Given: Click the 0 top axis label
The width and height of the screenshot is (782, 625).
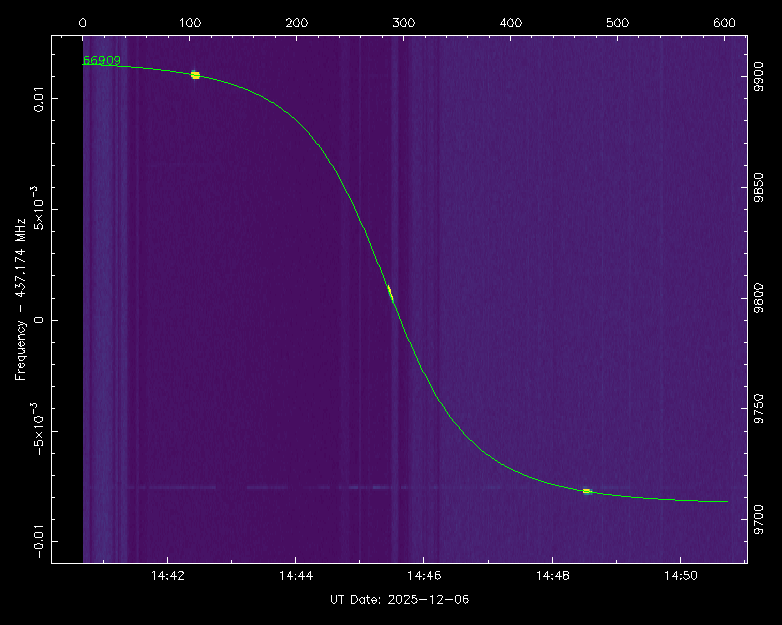Looking at the screenshot, I should tap(82, 22).
